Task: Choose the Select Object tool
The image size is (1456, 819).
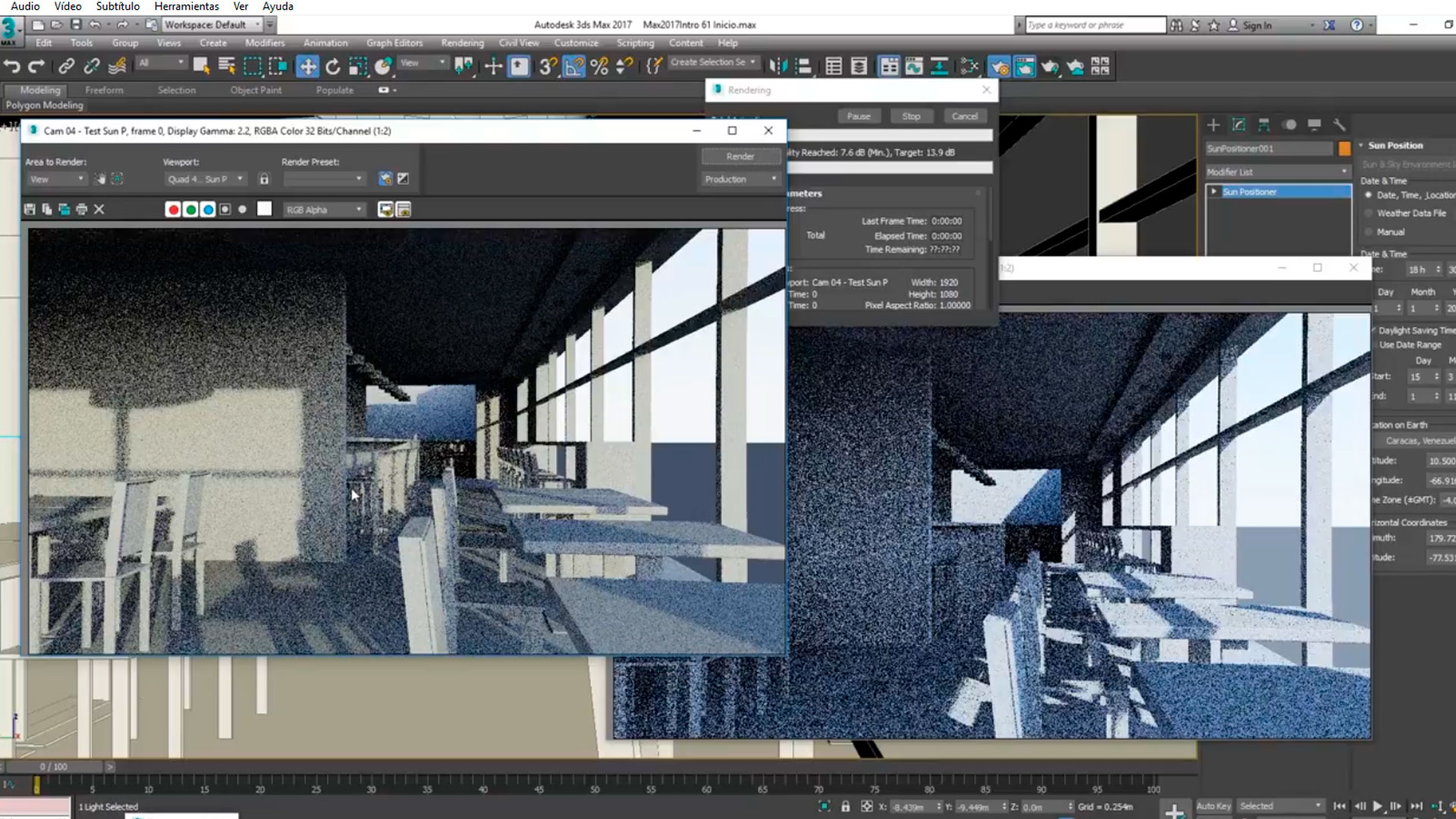Action: 201,67
